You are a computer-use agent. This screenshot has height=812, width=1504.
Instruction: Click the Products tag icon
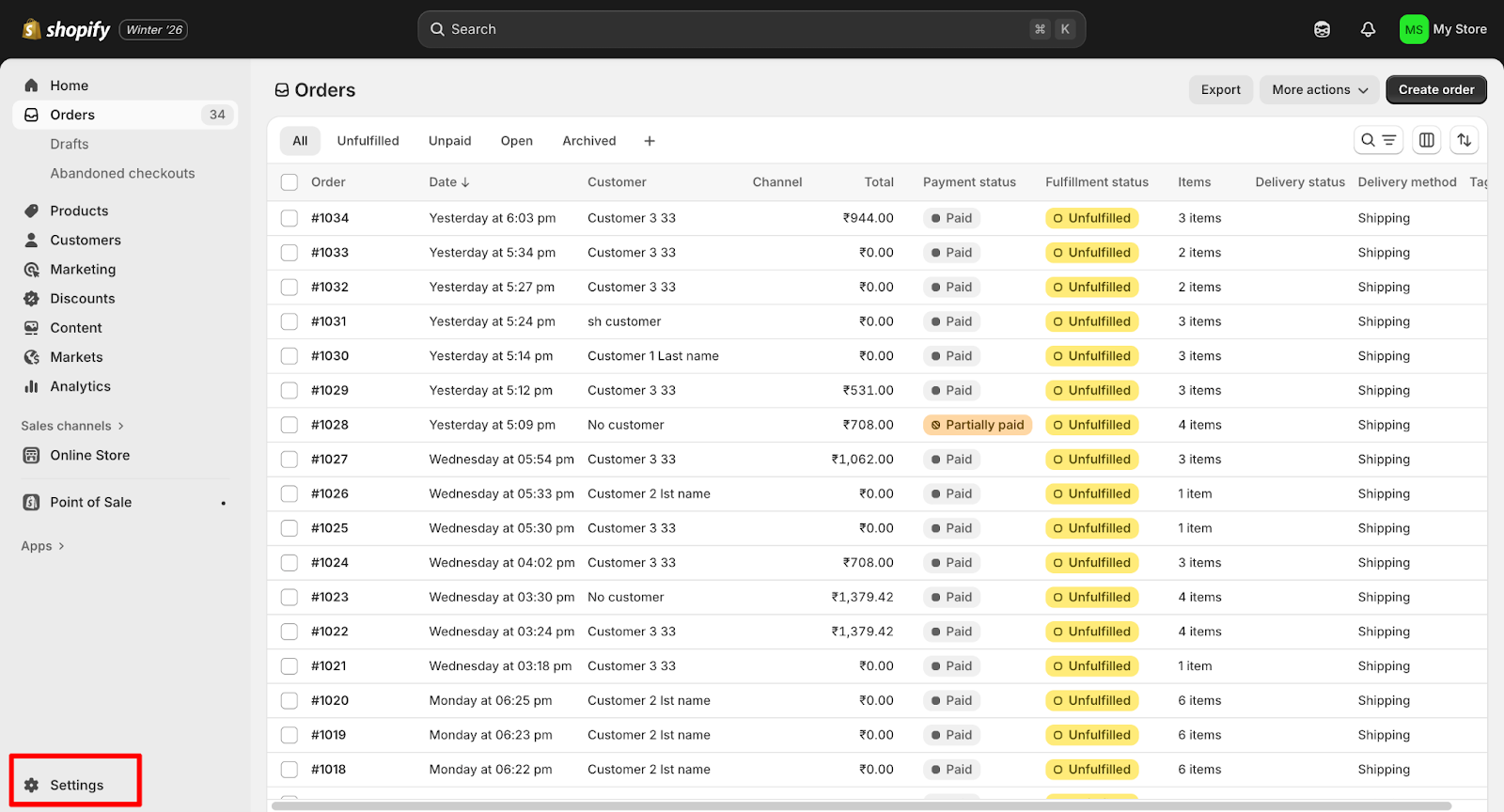tap(31, 211)
